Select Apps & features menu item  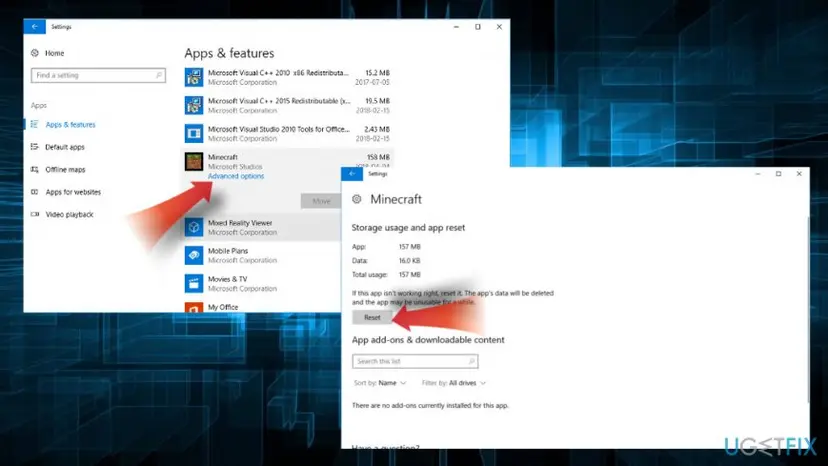[x=70, y=125]
